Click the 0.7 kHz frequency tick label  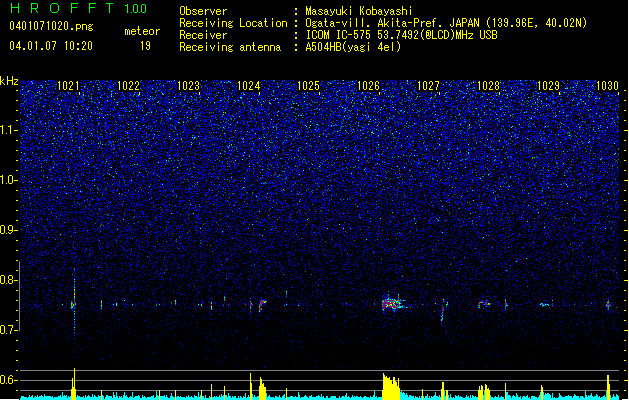9,330
